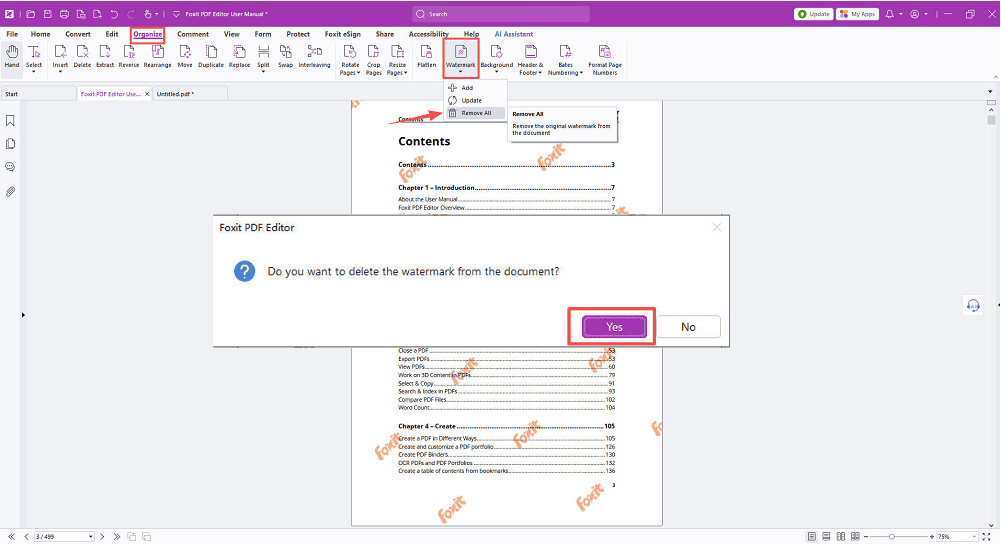This screenshot has width=1001, height=550.
Task: Open the Select tool dropdown
Action: tap(34, 72)
